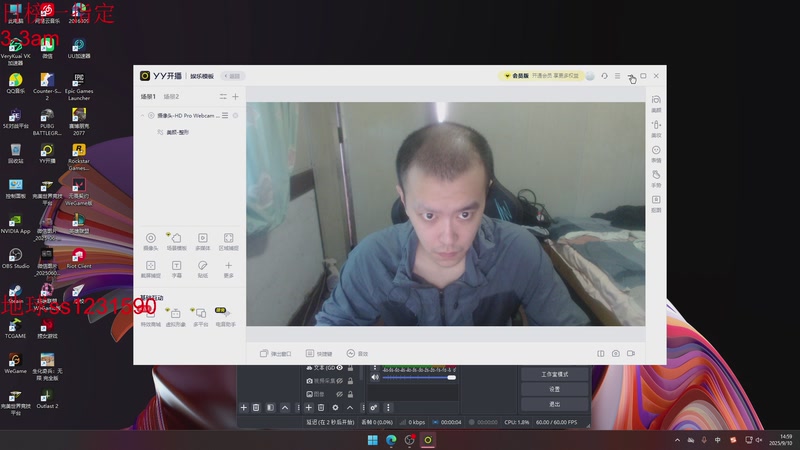Click the 会员版 membership banner
The image size is (800, 450).
coord(541,76)
